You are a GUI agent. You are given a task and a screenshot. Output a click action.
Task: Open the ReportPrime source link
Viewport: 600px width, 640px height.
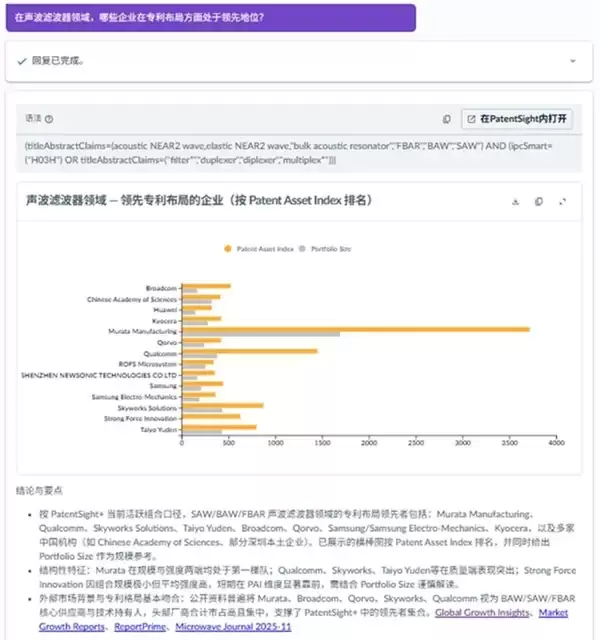click(x=140, y=626)
